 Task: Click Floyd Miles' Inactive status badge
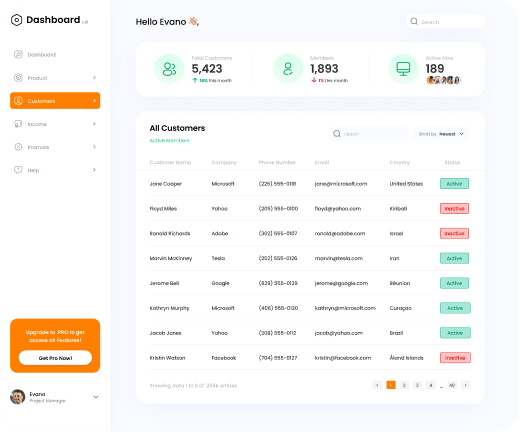[454, 209]
